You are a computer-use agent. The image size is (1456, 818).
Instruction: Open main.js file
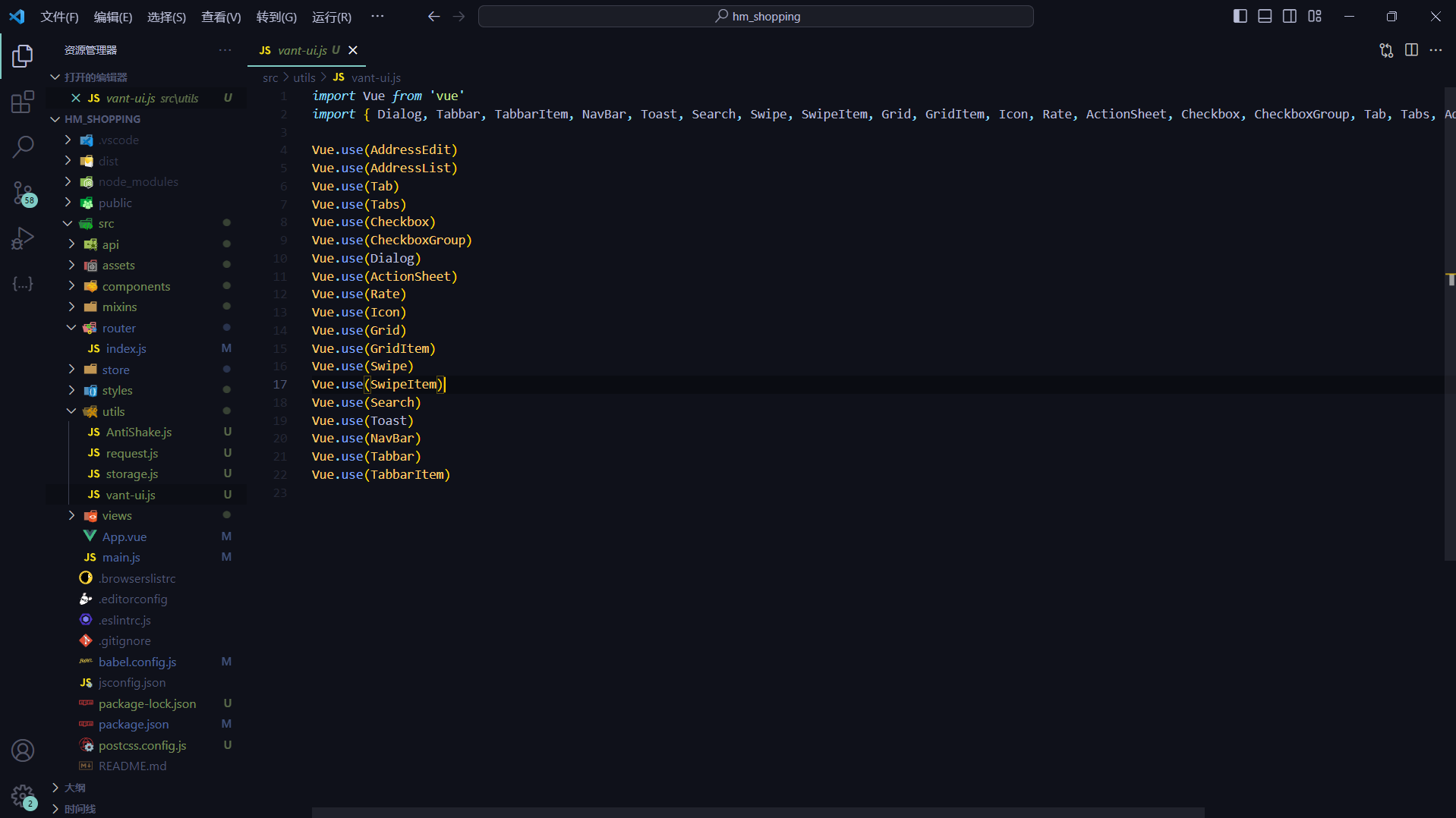[146, 557]
